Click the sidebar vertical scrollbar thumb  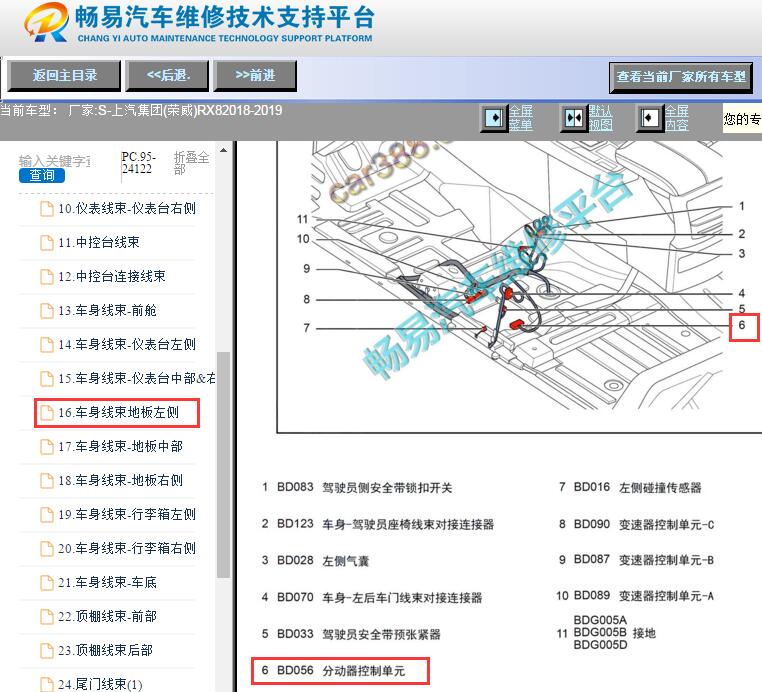coord(223,465)
